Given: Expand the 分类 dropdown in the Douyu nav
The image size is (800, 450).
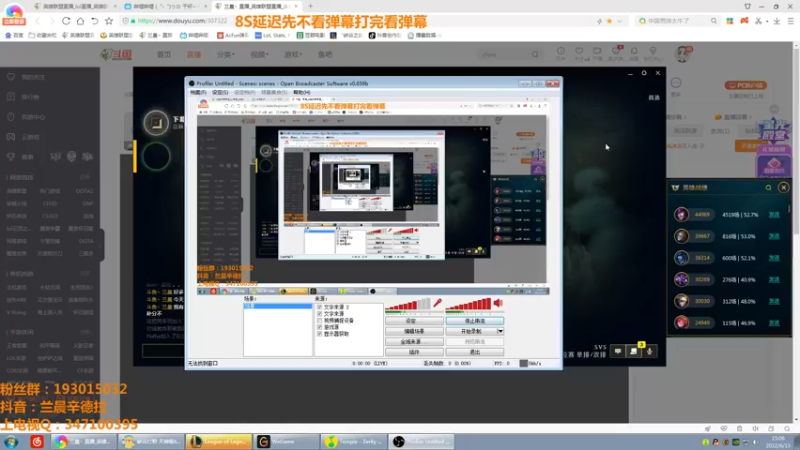Looking at the screenshot, I should [225, 54].
